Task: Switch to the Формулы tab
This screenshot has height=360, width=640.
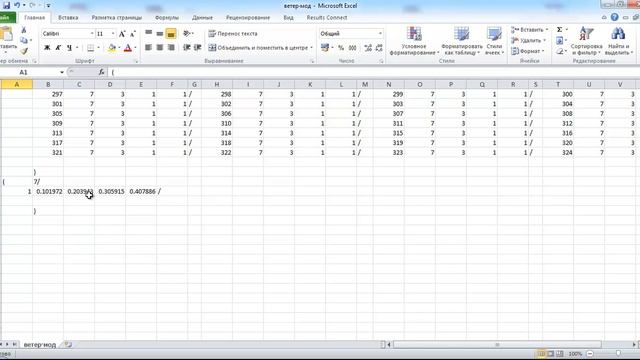Action: click(x=167, y=18)
